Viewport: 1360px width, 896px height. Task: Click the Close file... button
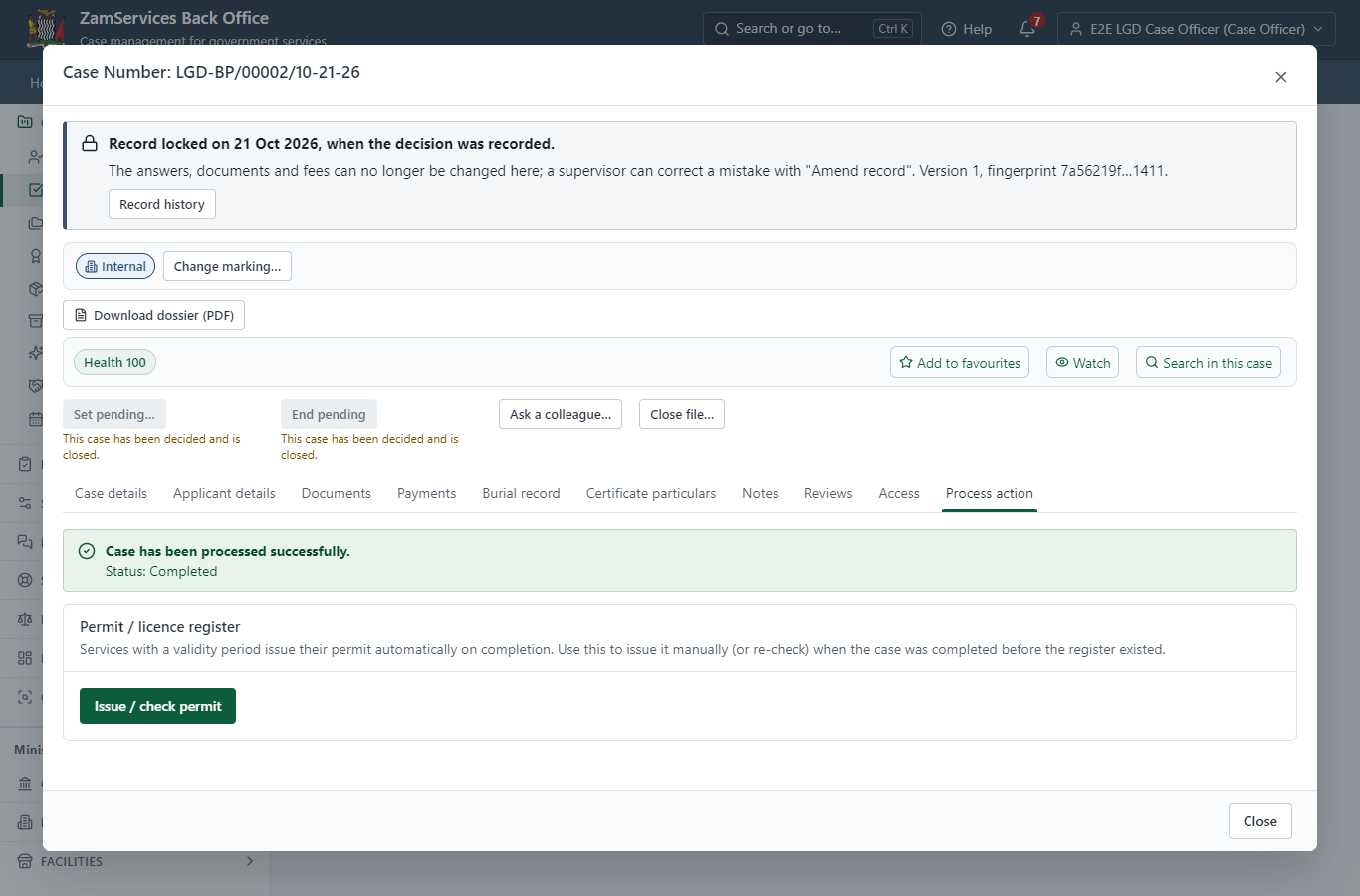pyautogui.click(x=682, y=414)
